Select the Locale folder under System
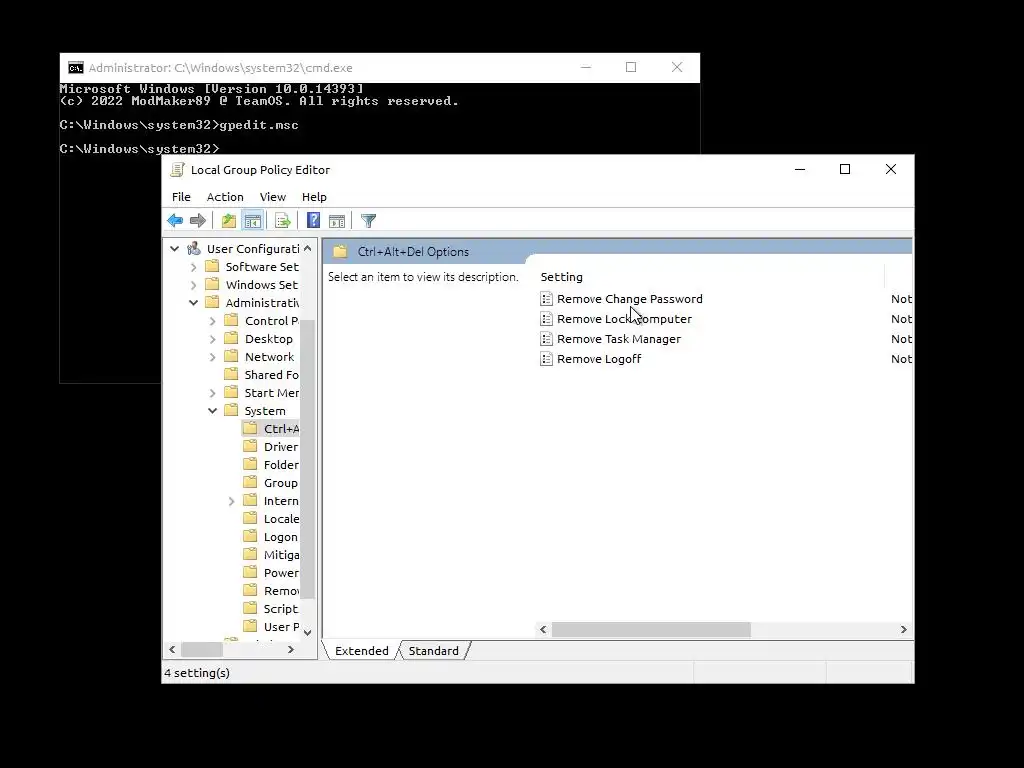Viewport: 1024px width, 768px height. pos(281,519)
